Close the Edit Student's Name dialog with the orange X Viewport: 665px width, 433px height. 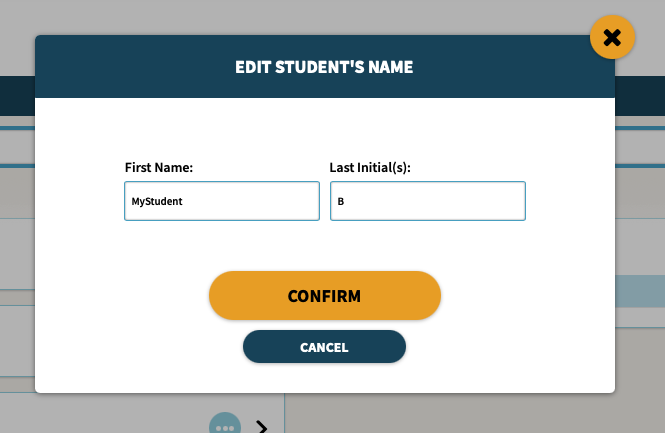tap(612, 37)
